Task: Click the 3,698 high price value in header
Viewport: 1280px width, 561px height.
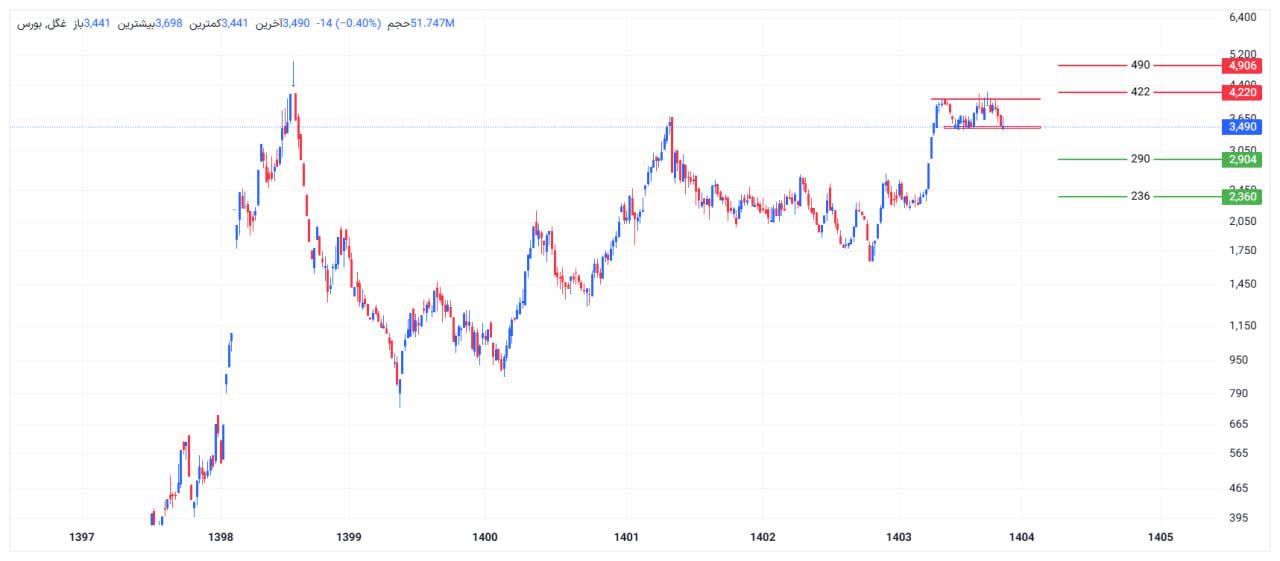Action: point(168,23)
